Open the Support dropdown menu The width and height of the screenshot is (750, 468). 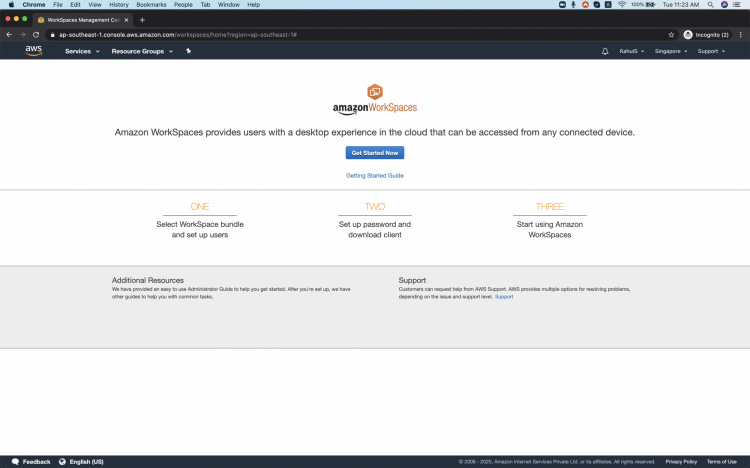pyautogui.click(x=712, y=51)
